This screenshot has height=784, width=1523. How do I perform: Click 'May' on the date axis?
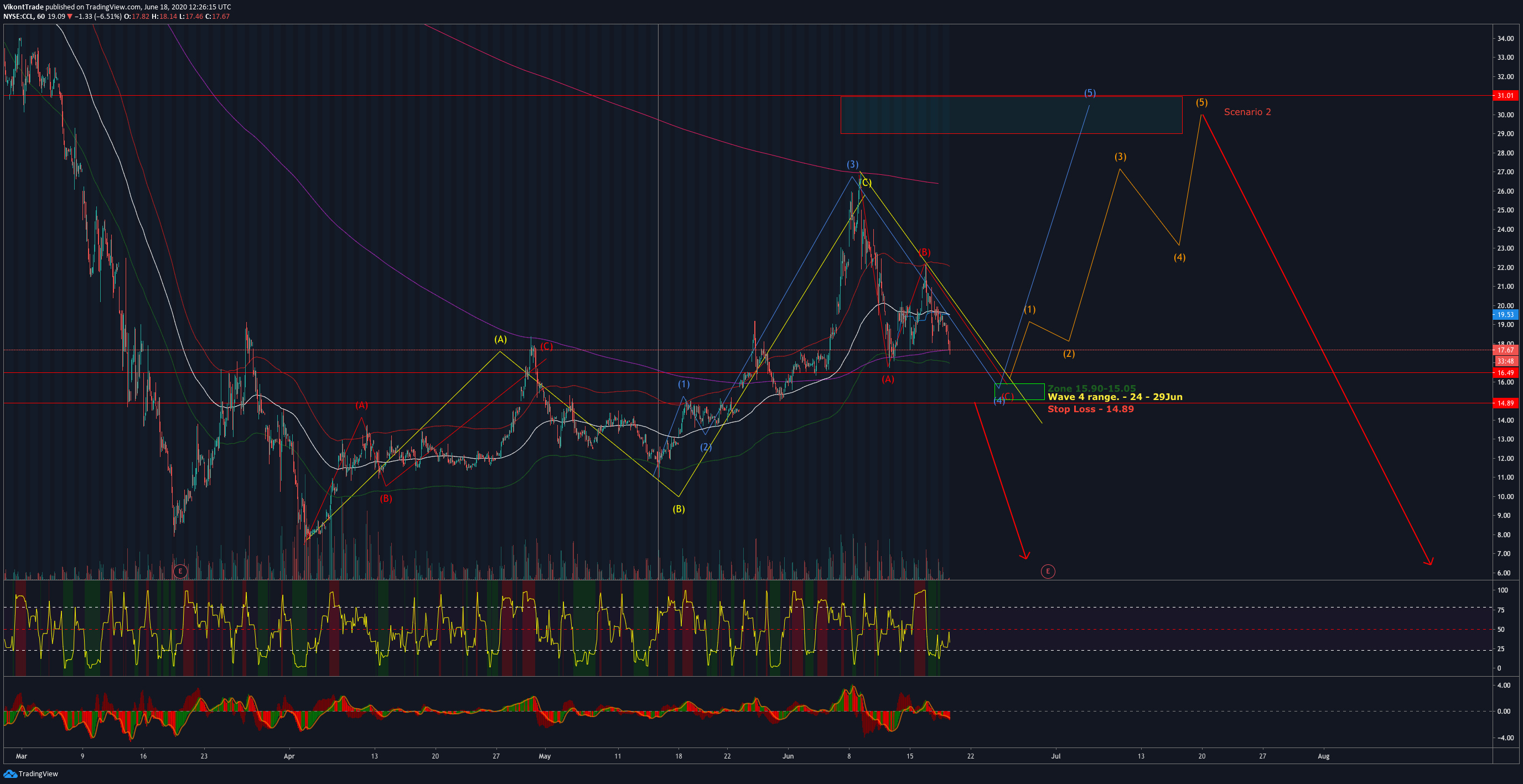tap(545, 756)
